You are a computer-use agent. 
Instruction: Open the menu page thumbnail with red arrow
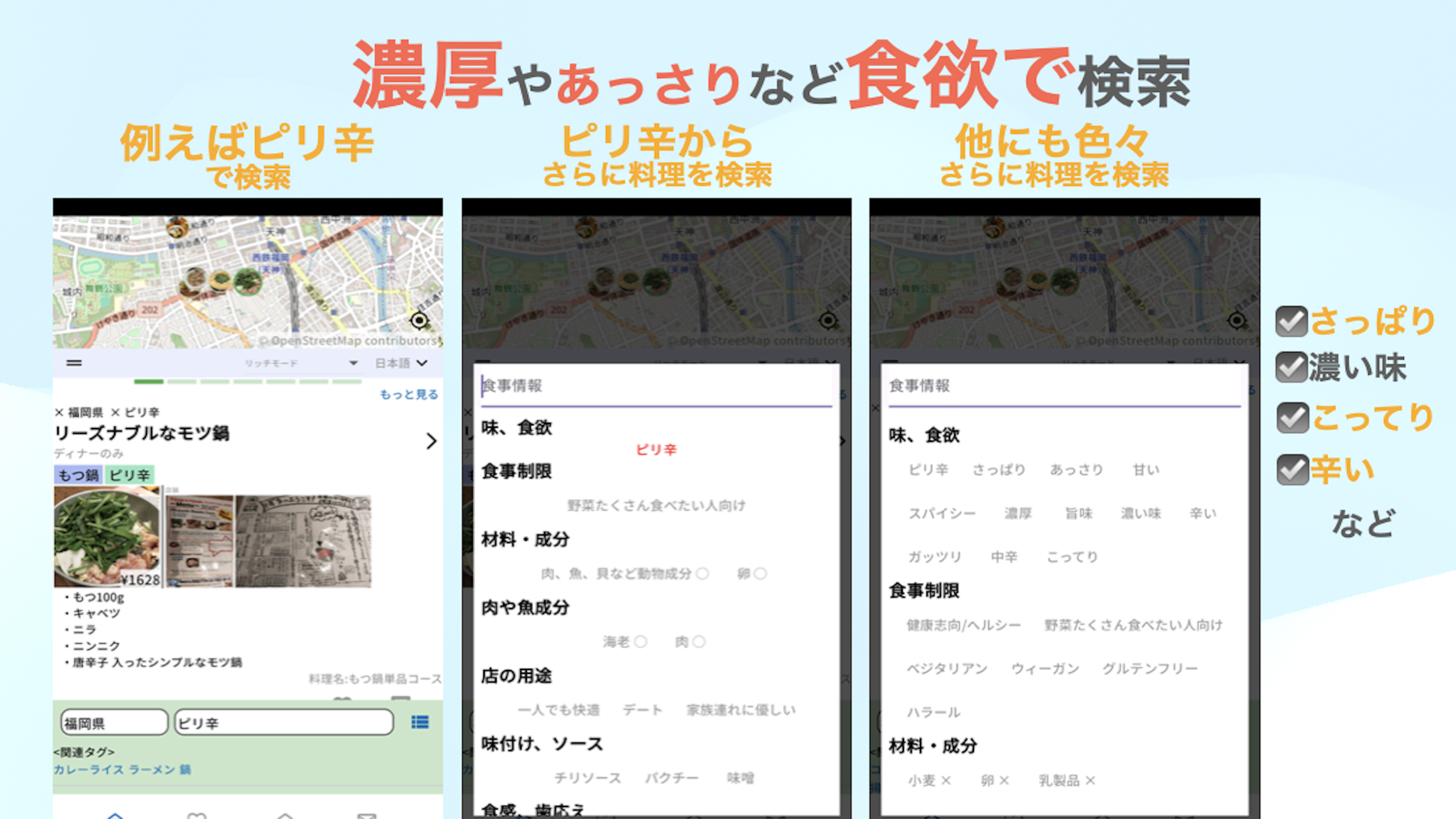199,541
